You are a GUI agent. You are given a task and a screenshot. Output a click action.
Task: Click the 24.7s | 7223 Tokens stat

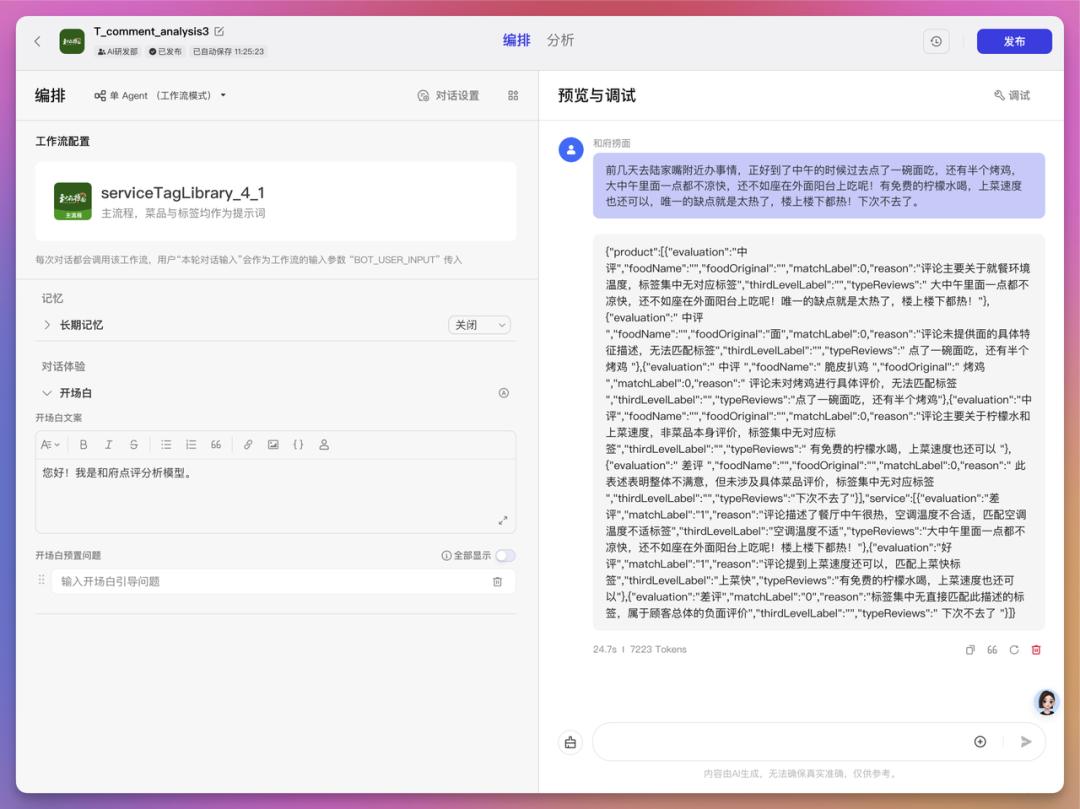[x=639, y=649]
